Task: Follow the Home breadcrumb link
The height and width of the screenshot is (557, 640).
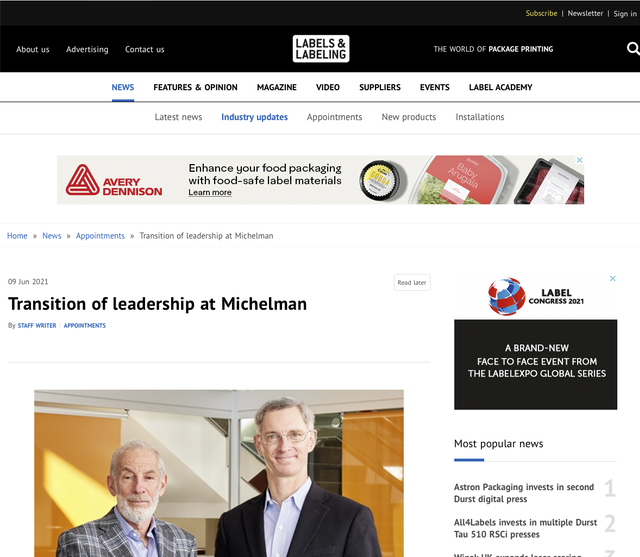Action: pos(17,236)
